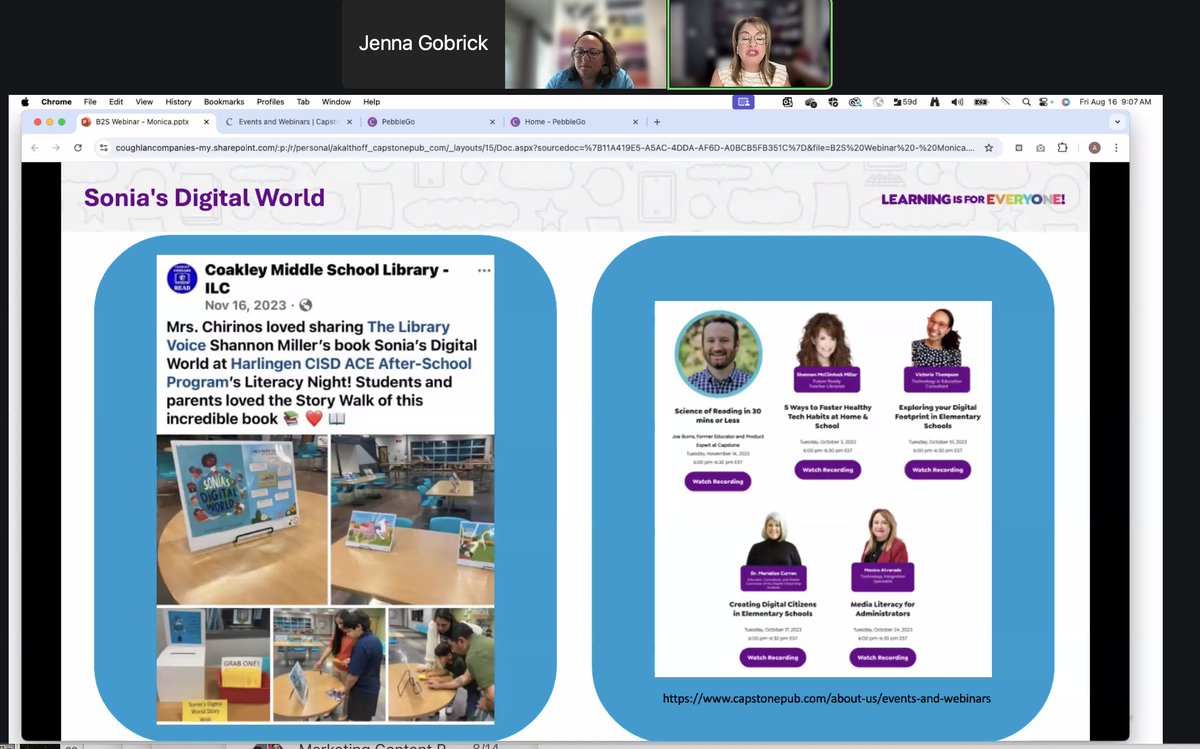Open a new Chrome tab
The height and width of the screenshot is (749, 1200).
pyautogui.click(x=657, y=122)
